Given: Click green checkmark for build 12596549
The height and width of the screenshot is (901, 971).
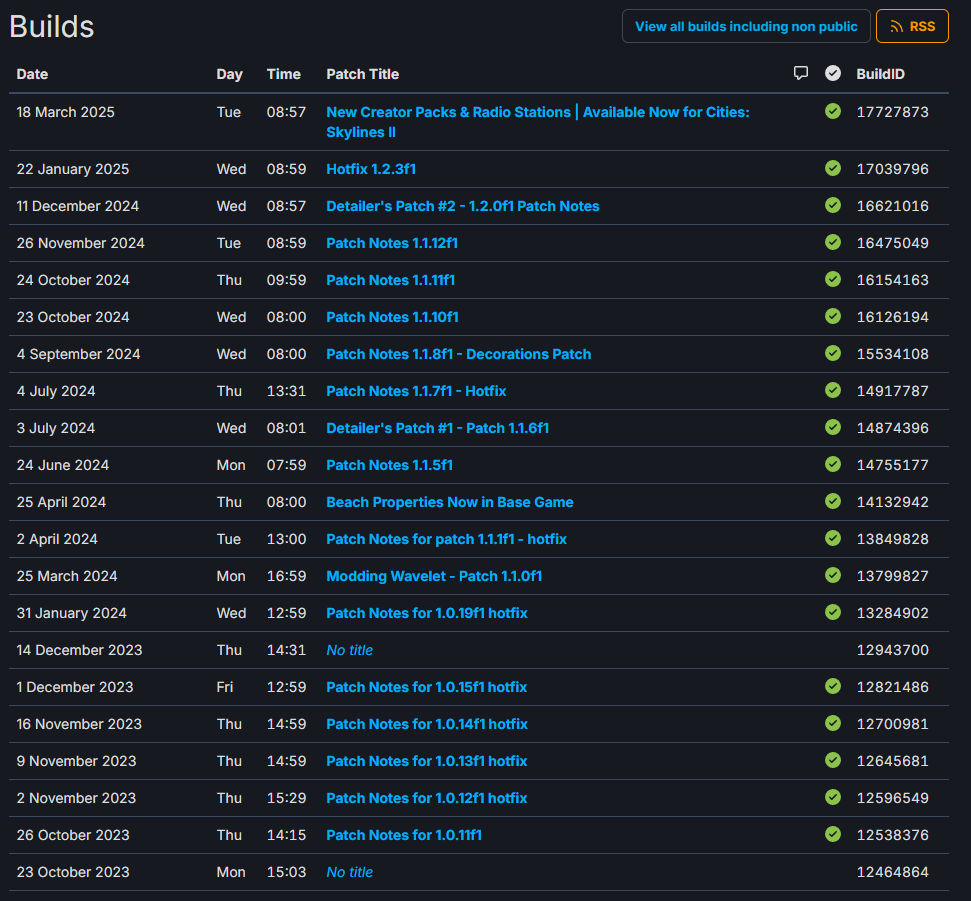Looking at the screenshot, I should point(833,798).
